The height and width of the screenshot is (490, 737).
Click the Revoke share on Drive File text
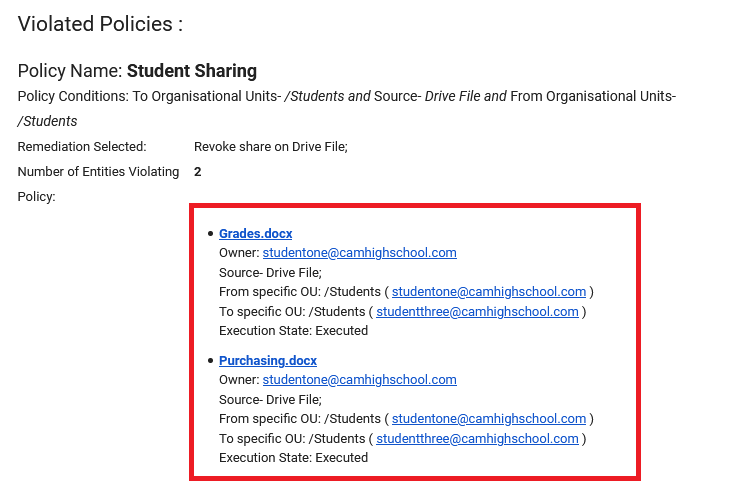[x=270, y=147]
